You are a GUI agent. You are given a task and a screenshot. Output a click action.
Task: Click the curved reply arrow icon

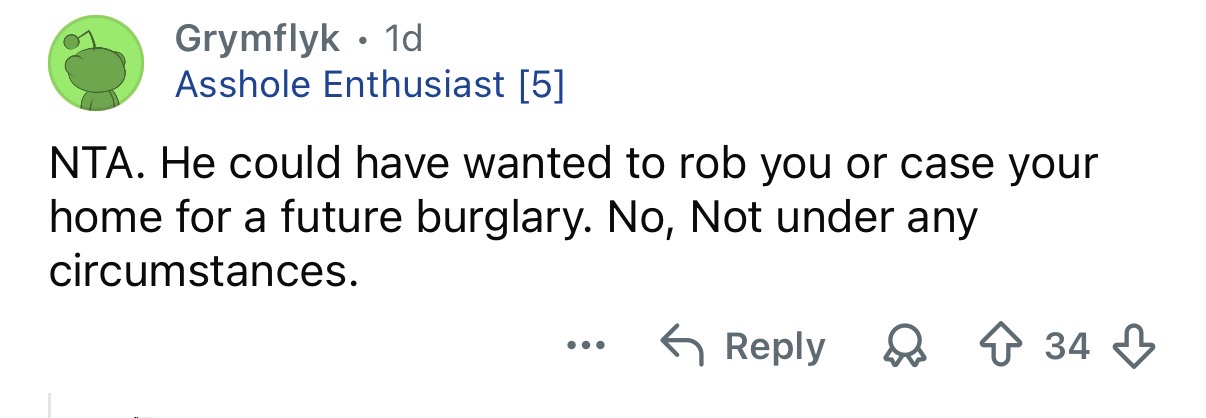[683, 347]
